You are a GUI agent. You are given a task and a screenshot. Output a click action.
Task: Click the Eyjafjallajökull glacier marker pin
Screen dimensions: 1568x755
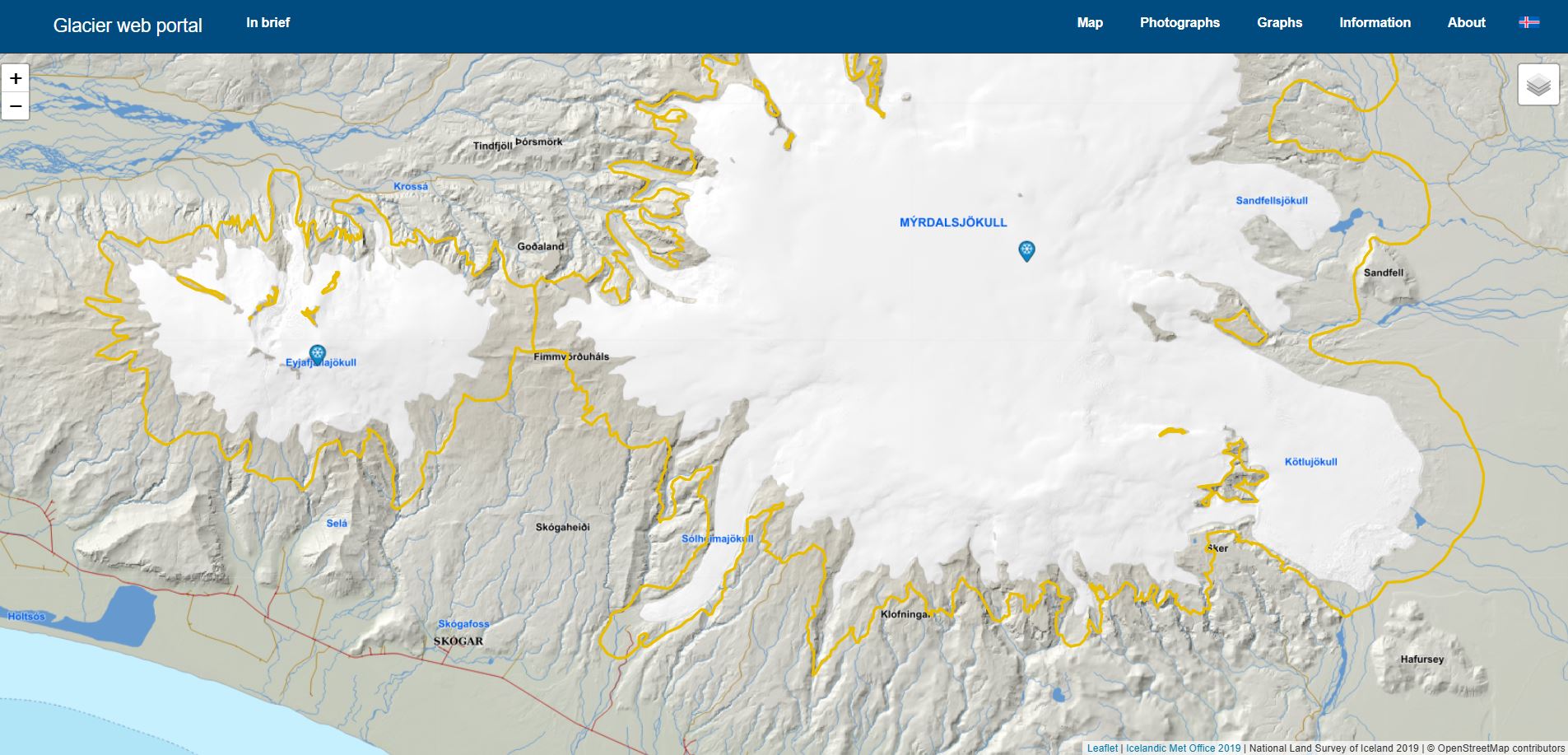coord(317,354)
